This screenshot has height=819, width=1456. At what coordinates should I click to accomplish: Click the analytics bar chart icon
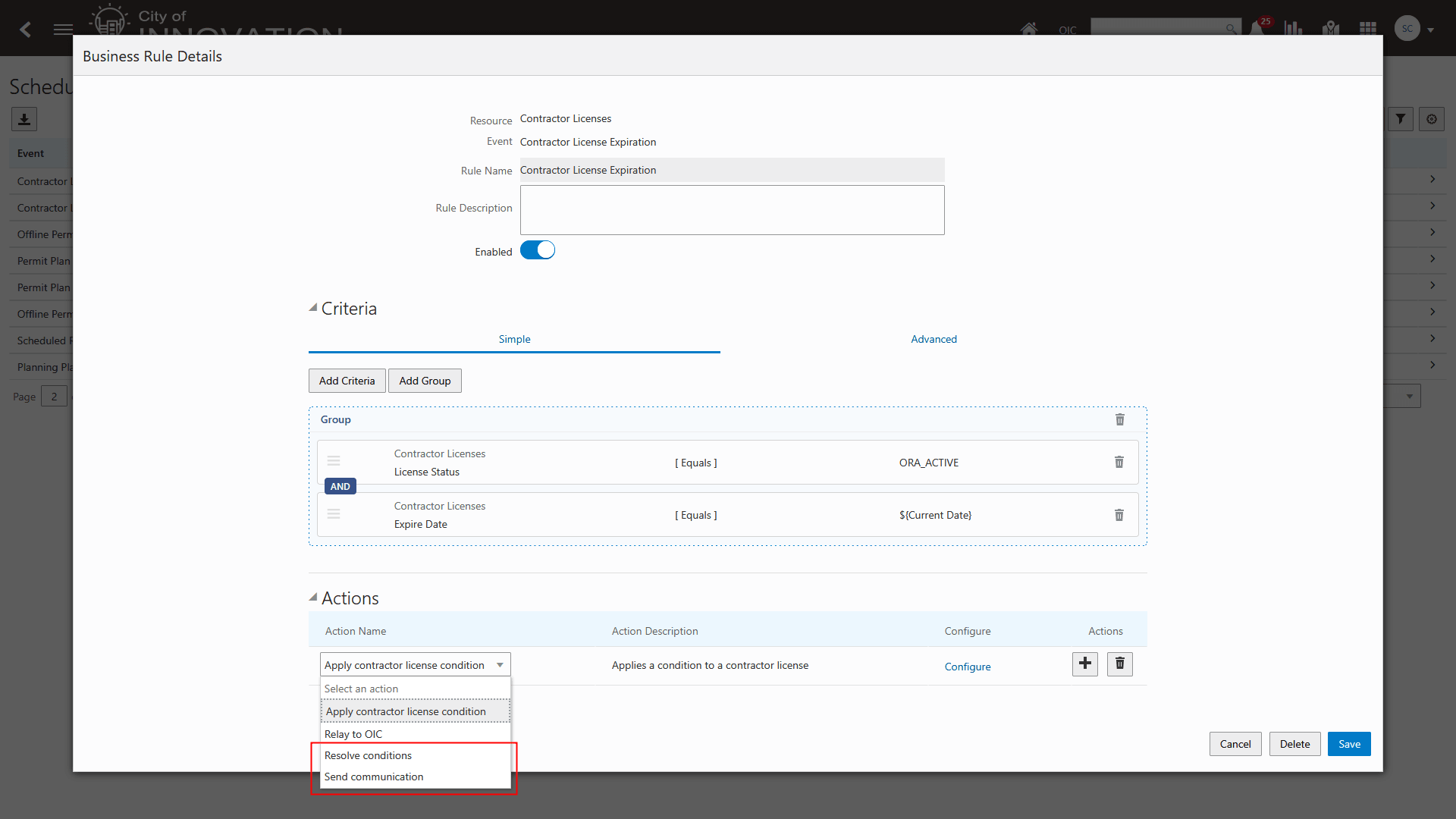pyautogui.click(x=1294, y=28)
